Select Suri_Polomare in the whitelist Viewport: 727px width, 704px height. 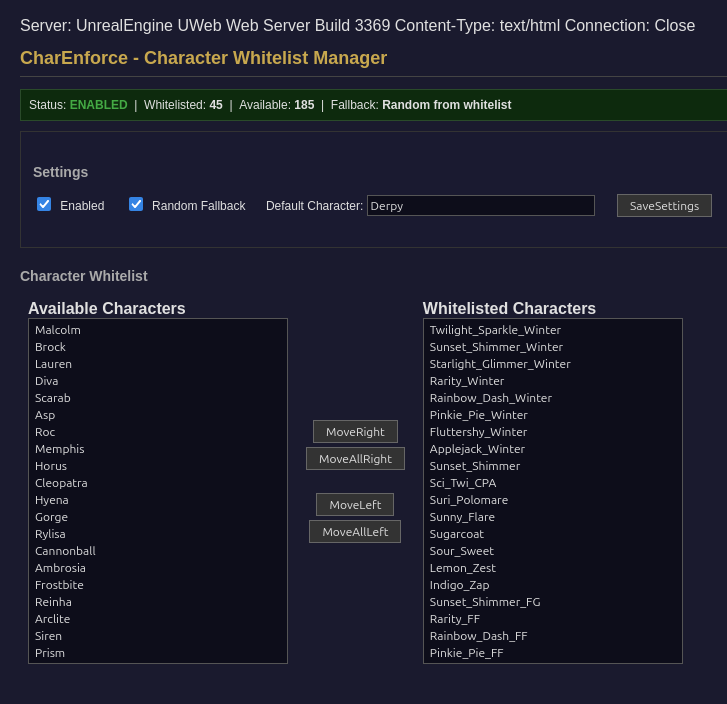553,500
